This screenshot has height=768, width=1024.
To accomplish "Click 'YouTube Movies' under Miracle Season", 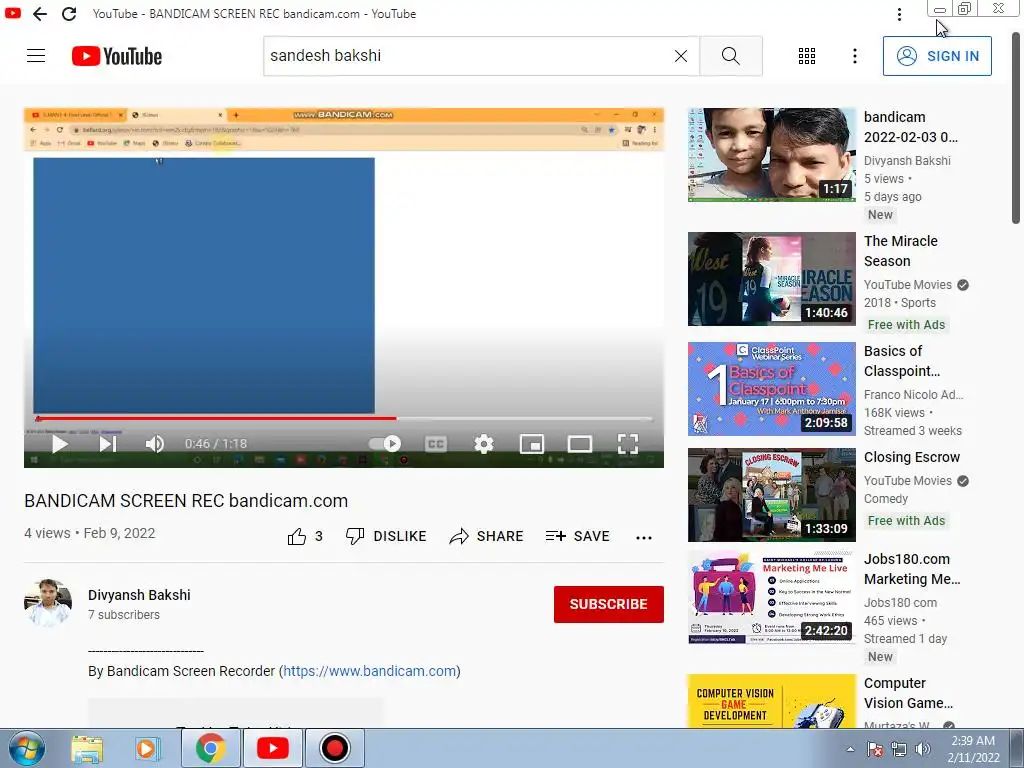I will [x=907, y=285].
